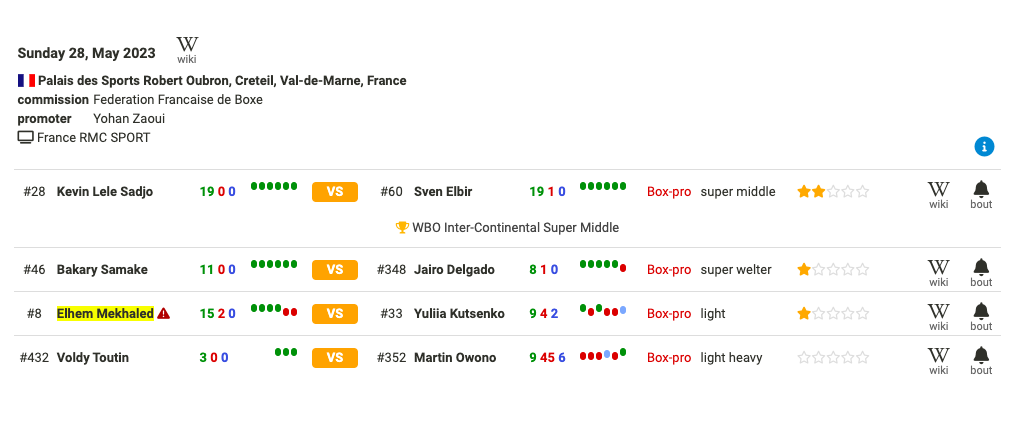Open wiki icon for the Sadjo vs Elbir bout
1009x422 pixels.
click(x=938, y=195)
